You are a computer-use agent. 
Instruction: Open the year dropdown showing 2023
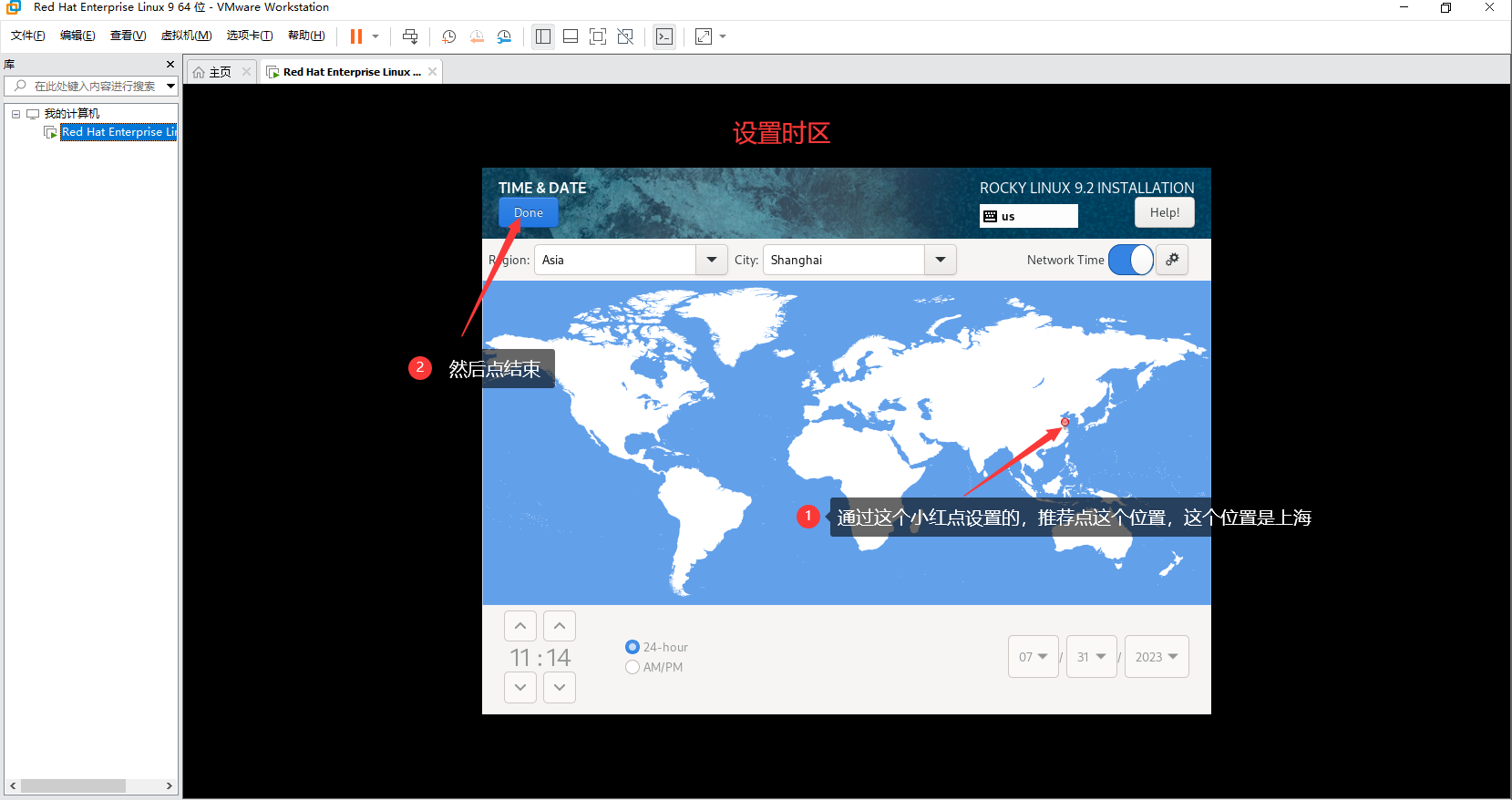coord(1157,657)
